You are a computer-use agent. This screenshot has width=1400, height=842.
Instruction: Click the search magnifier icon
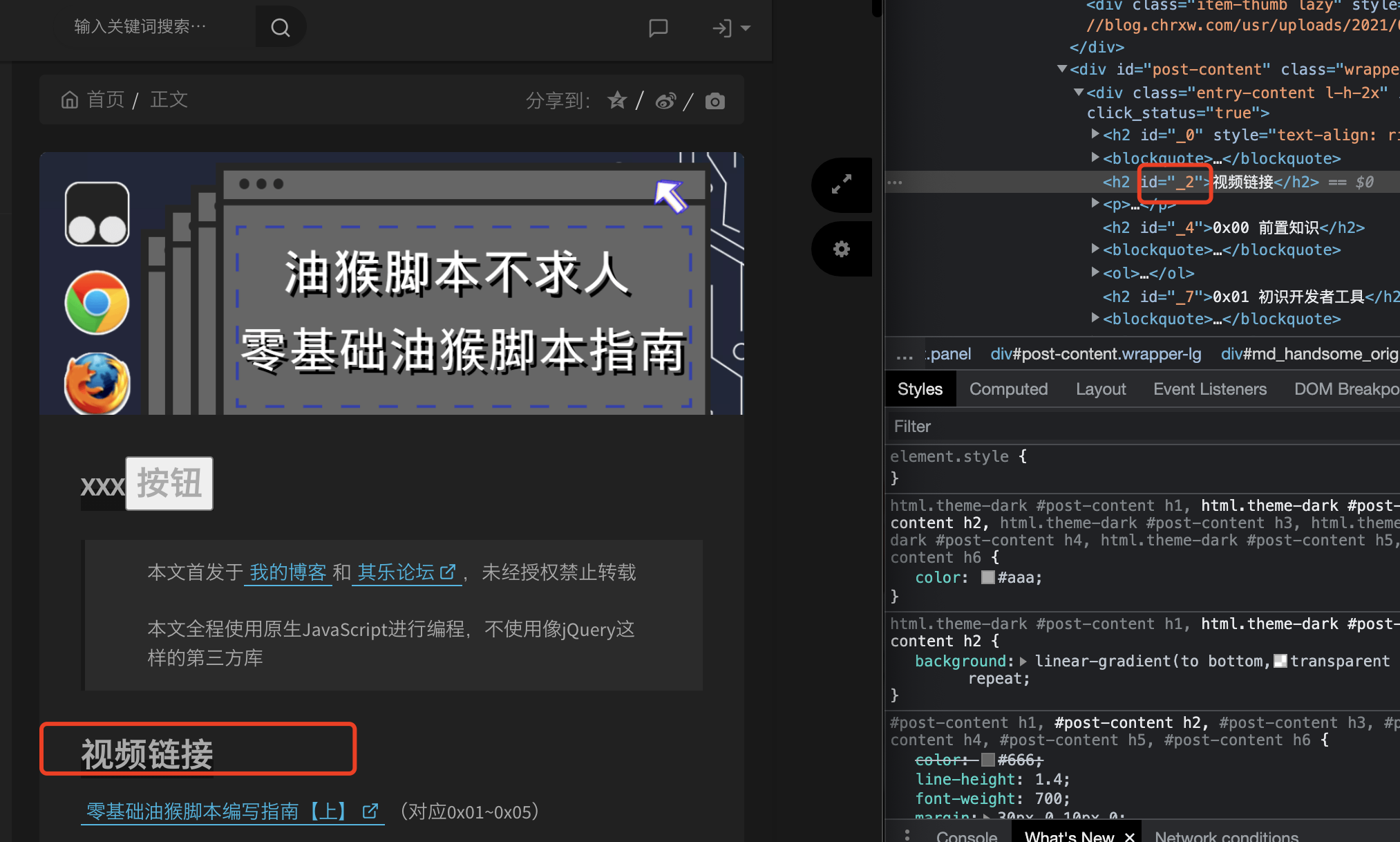click(280, 28)
